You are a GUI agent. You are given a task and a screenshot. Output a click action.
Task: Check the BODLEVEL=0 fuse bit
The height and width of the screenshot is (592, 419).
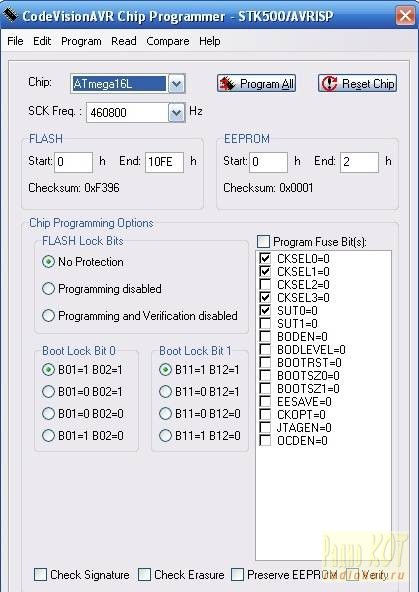pos(265,349)
